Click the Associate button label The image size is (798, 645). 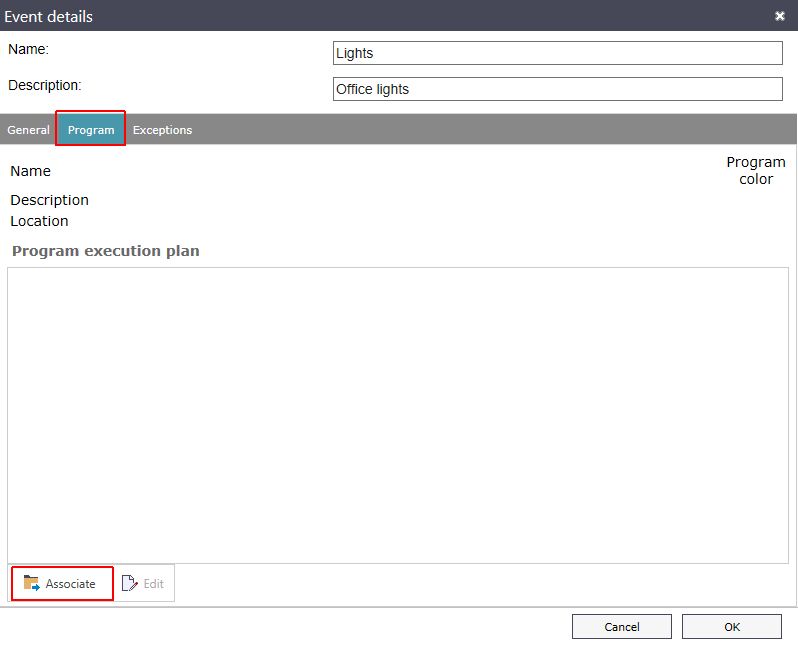pos(70,584)
